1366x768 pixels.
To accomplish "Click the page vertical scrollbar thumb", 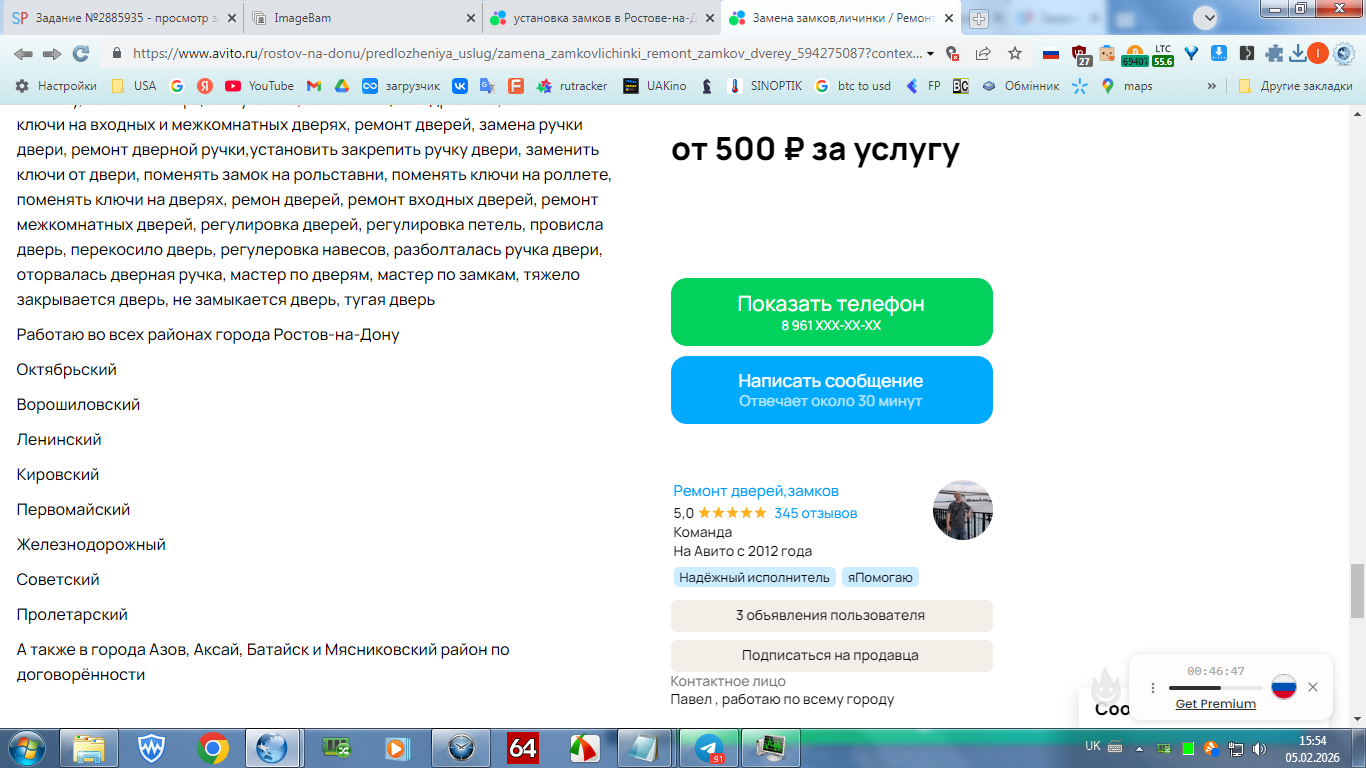I will point(1357,590).
